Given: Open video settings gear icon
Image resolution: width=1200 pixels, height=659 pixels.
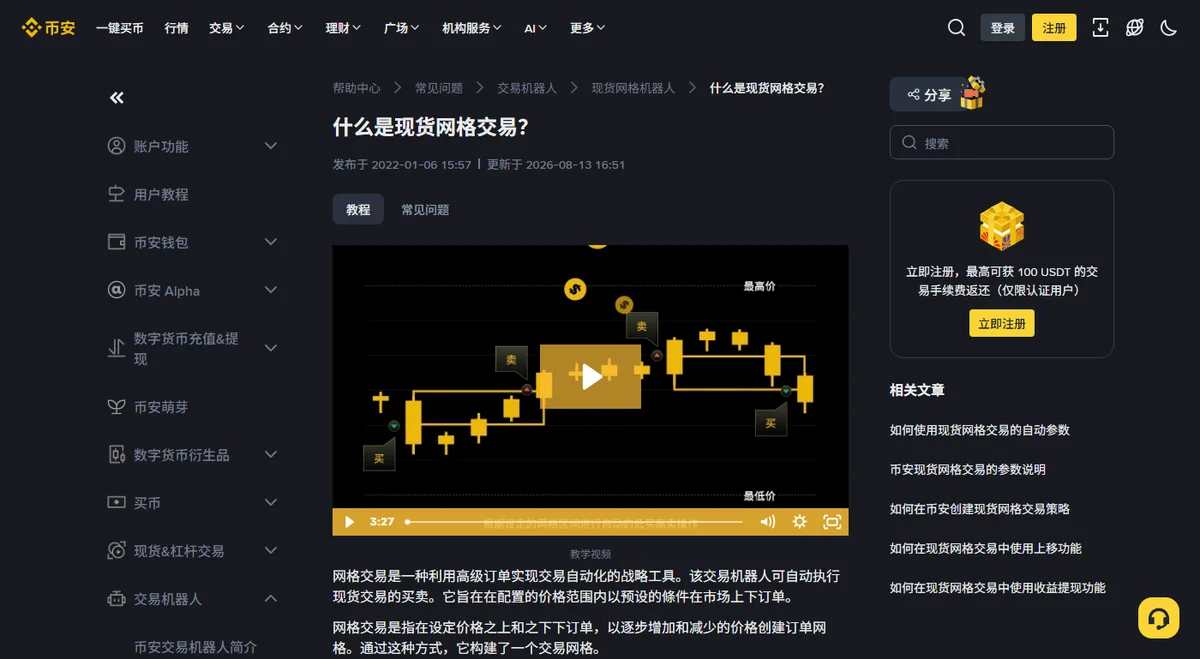Looking at the screenshot, I should [799, 521].
